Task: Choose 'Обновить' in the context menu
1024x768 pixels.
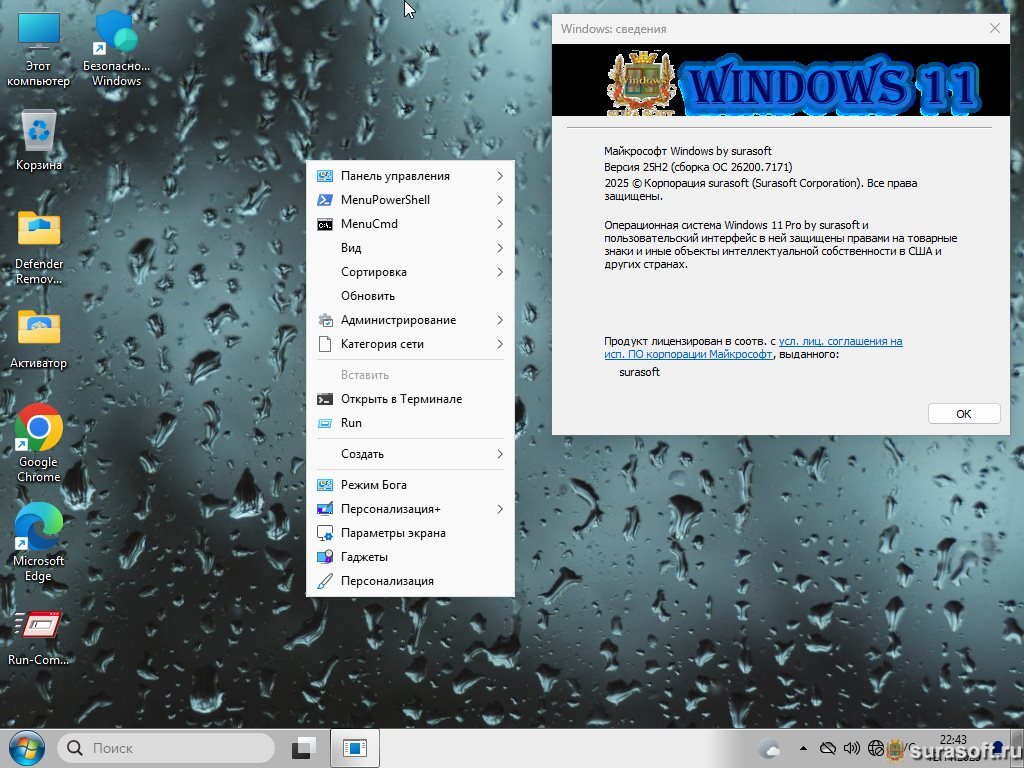Action: [x=410, y=296]
